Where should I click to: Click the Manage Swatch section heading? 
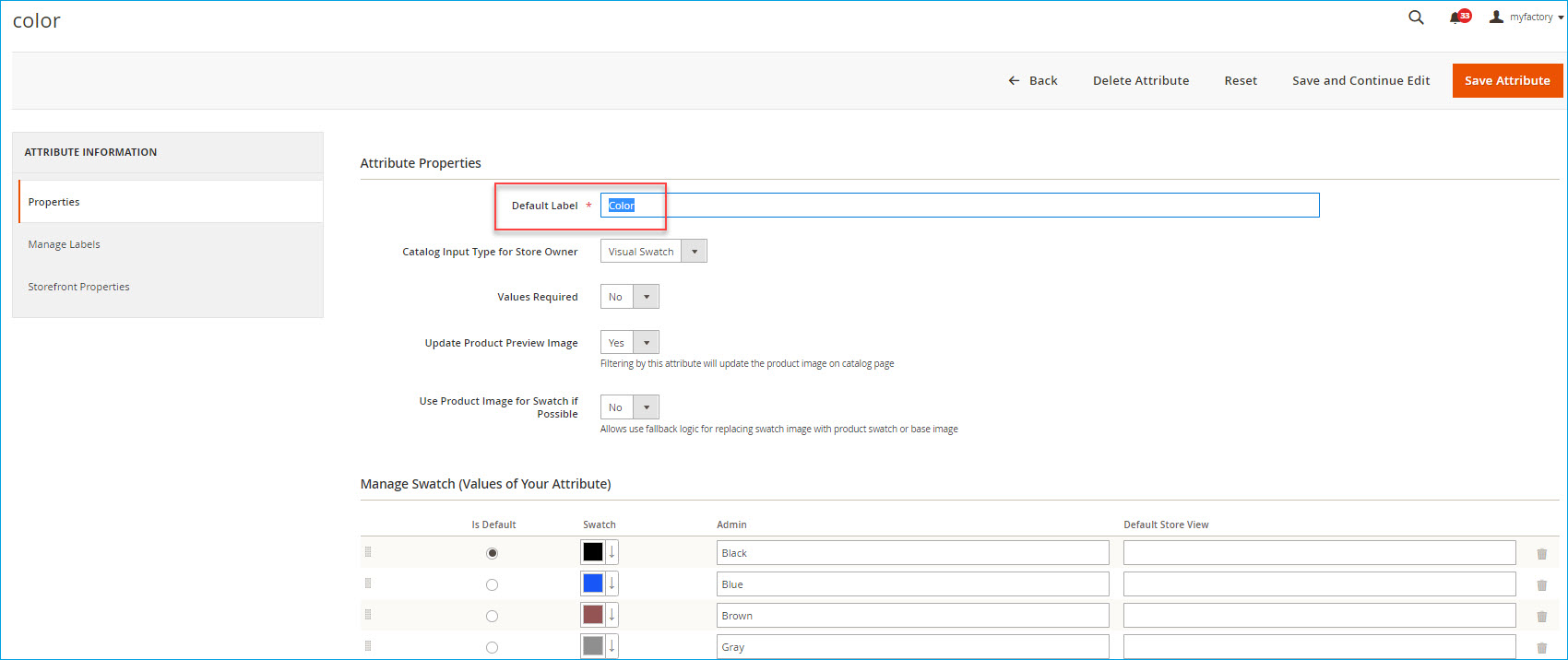click(485, 484)
